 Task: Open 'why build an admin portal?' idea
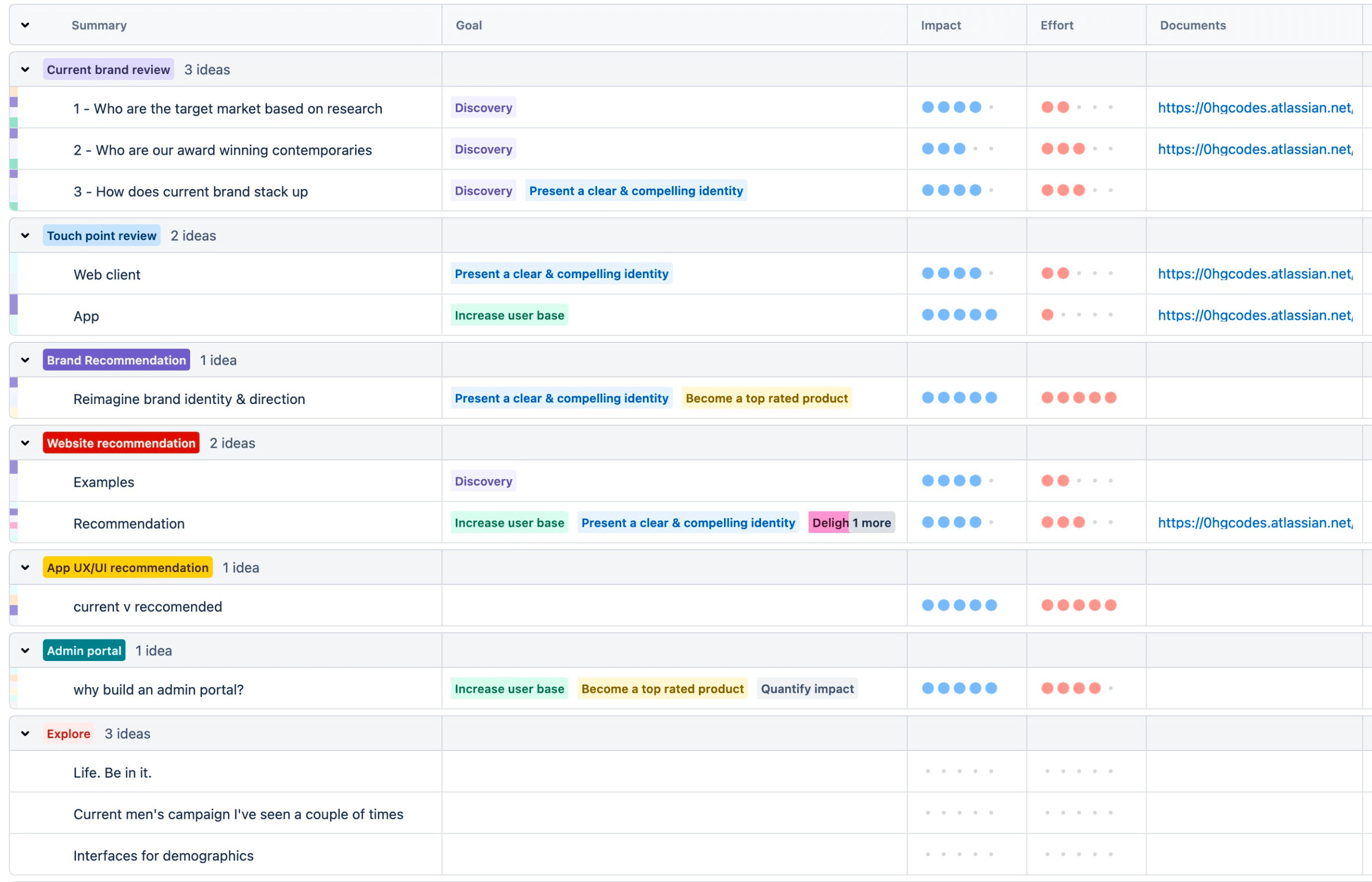[159, 690]
